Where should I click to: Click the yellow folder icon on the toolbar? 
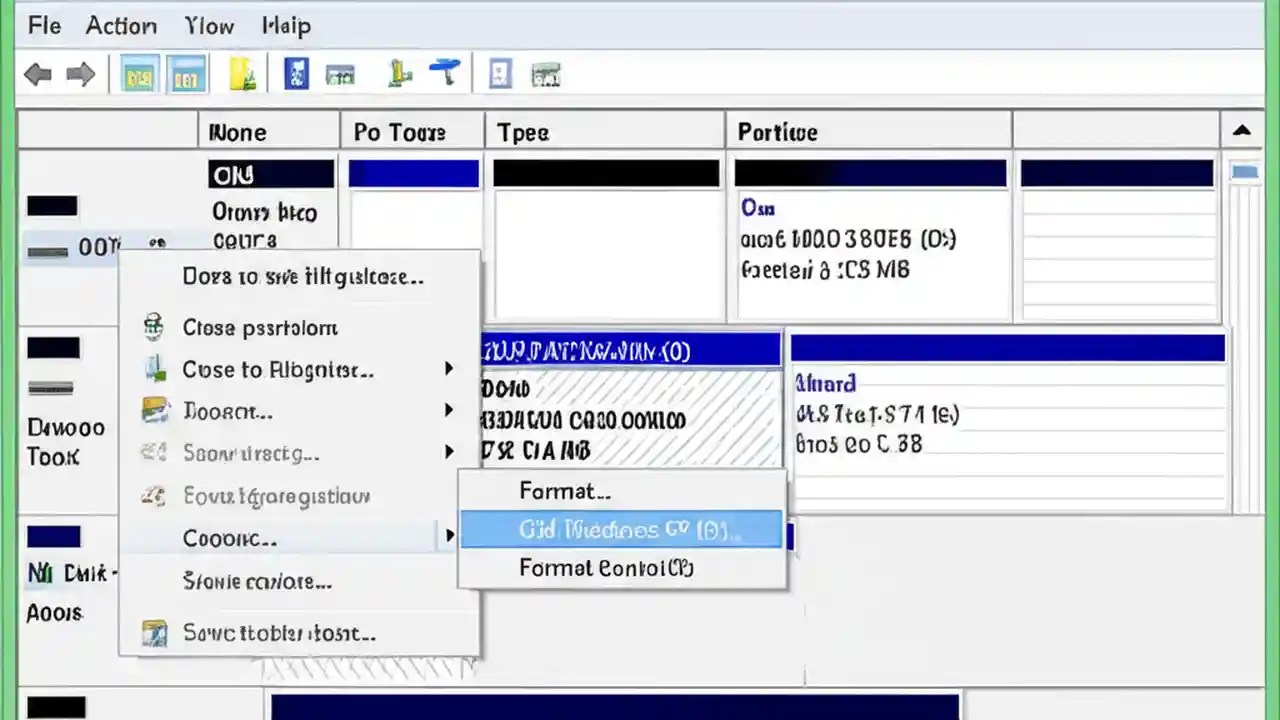click(243, 73)
